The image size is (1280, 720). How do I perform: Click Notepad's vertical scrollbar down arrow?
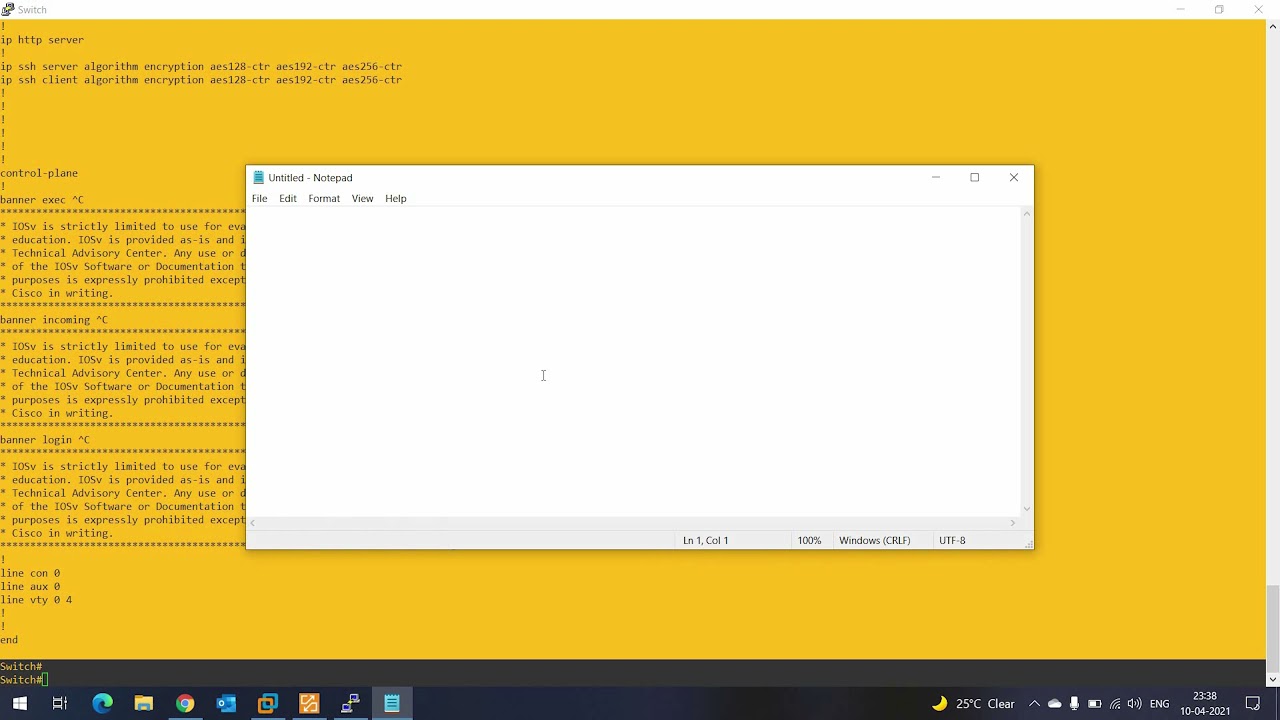(1027, 509)
